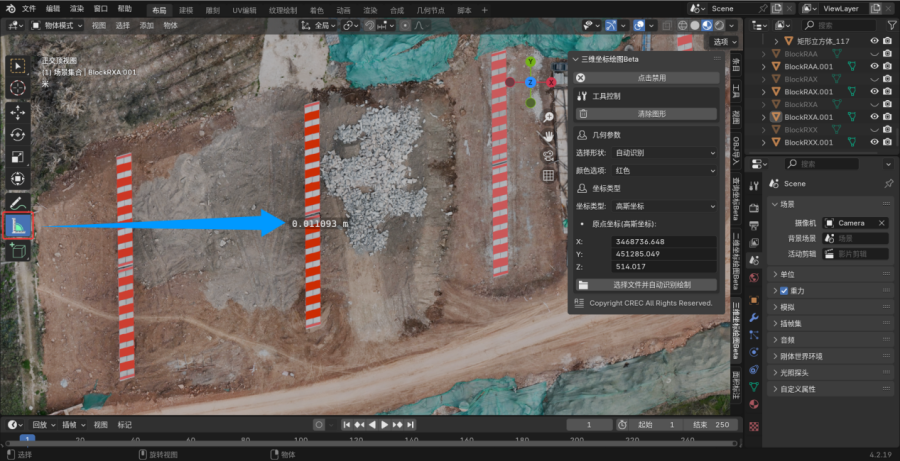The height and width of the screenshot is (461, 900).
Task: Open the 选择形状 shape dropdown
Action: (x=665, y=153)
